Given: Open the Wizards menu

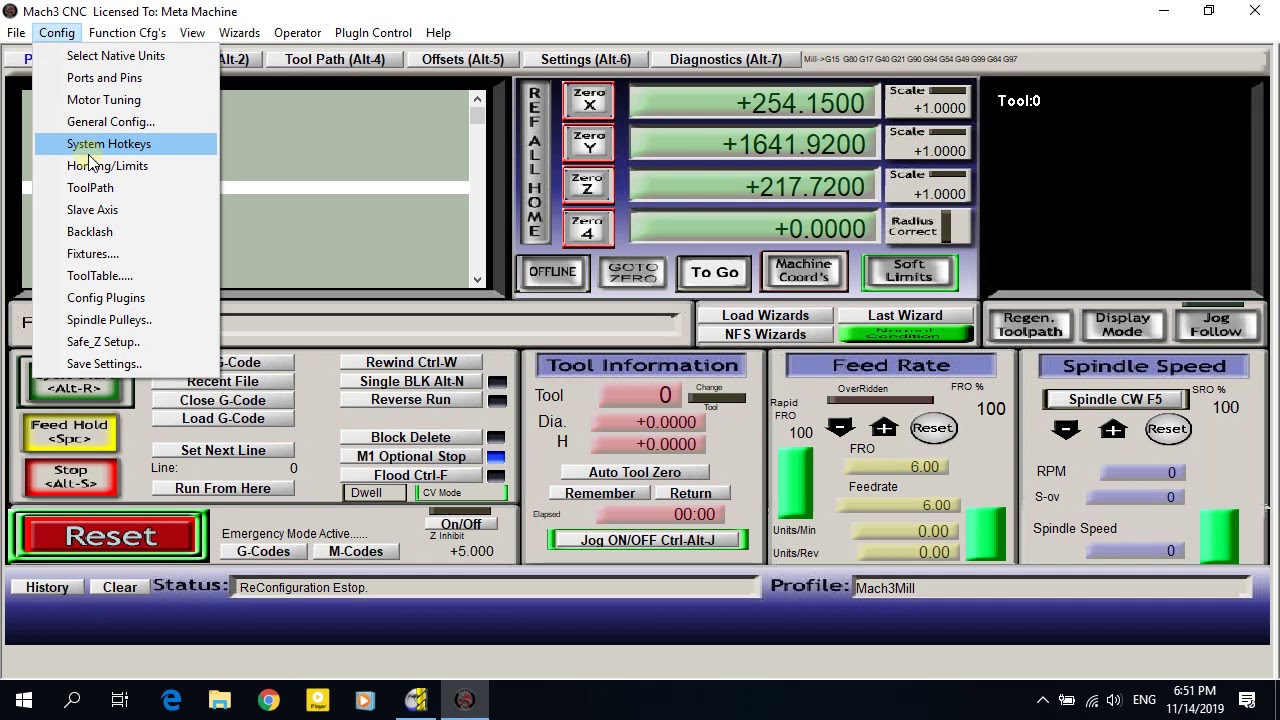Looking at the screenshot, I should click(x=239, y=33).
